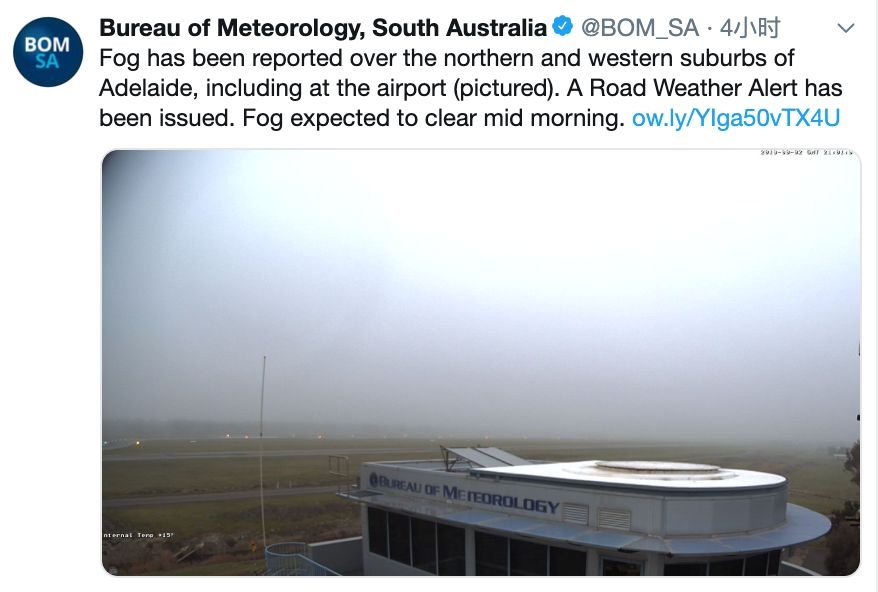
Task: Open the BOM SA profile avatar
Action: (48, 52)
